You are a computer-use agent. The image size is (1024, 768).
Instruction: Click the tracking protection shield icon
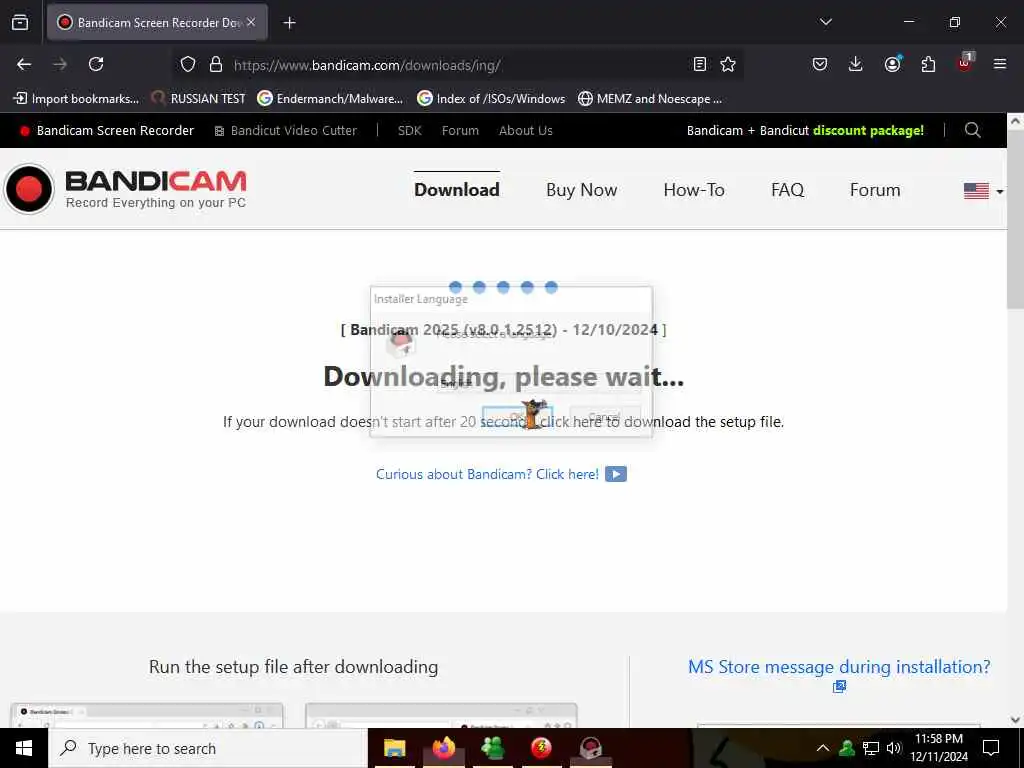(x=188, y=64)
